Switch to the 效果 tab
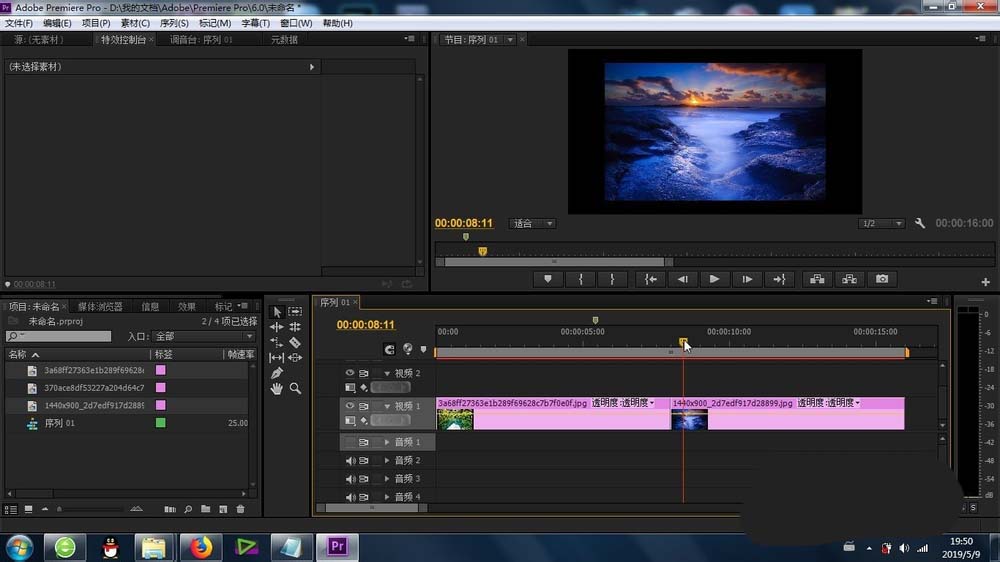The height and width of the screenshot is (562, 1000). click(186, 307)
